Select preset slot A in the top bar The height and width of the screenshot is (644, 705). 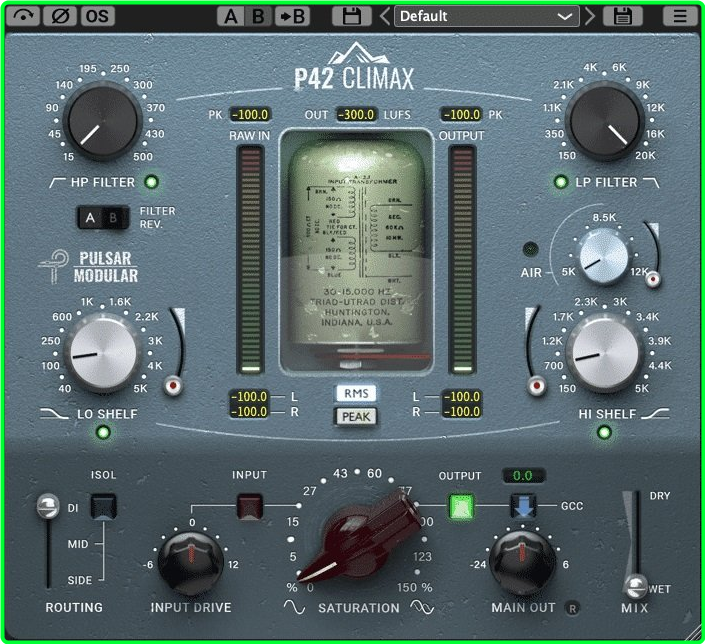pos(231,17)
